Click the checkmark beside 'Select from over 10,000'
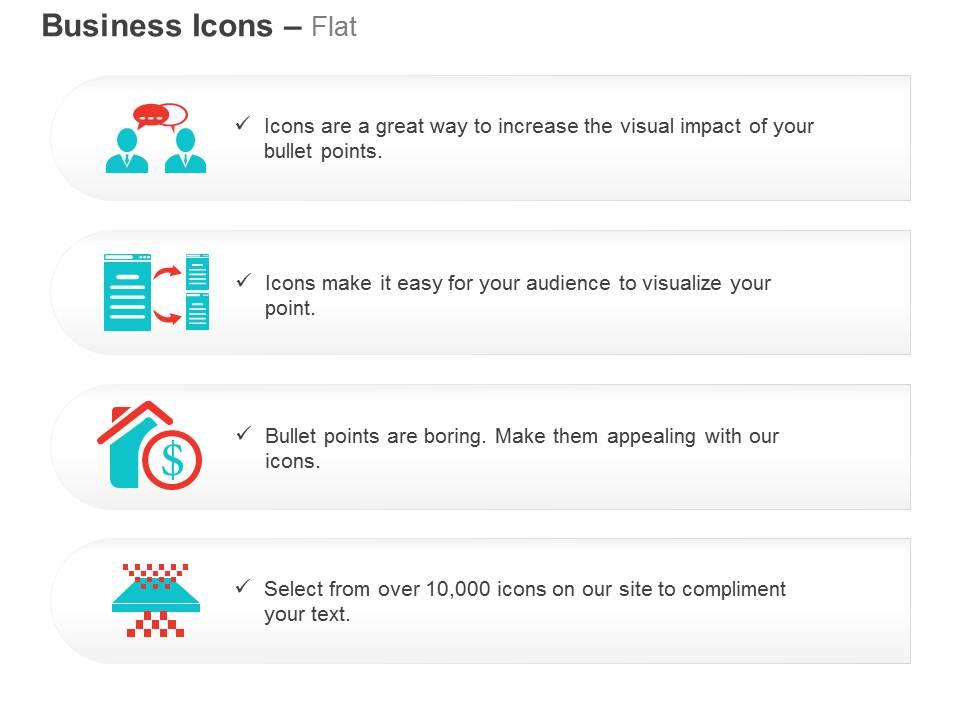Image resolution: width=960 pixels, height=720 pixels. pos(243,587)
